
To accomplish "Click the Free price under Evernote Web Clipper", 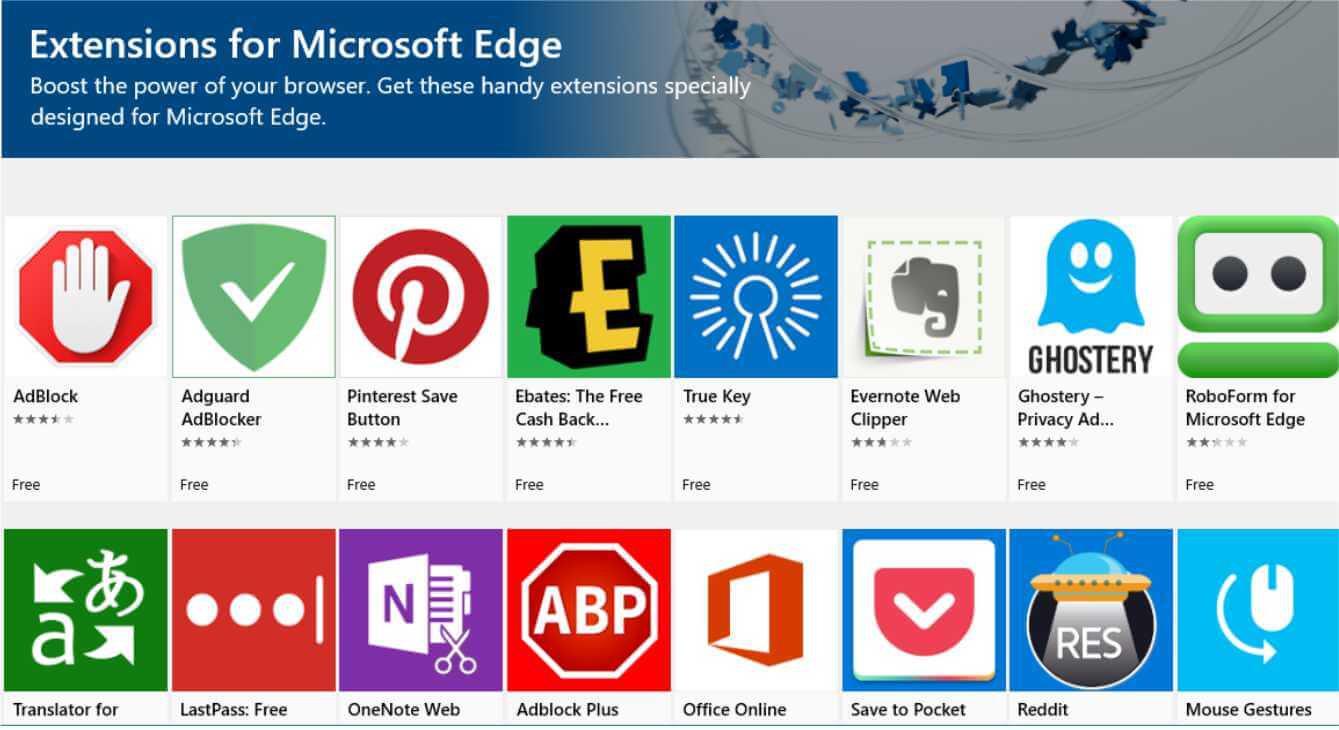I will [x=864, y=485].
